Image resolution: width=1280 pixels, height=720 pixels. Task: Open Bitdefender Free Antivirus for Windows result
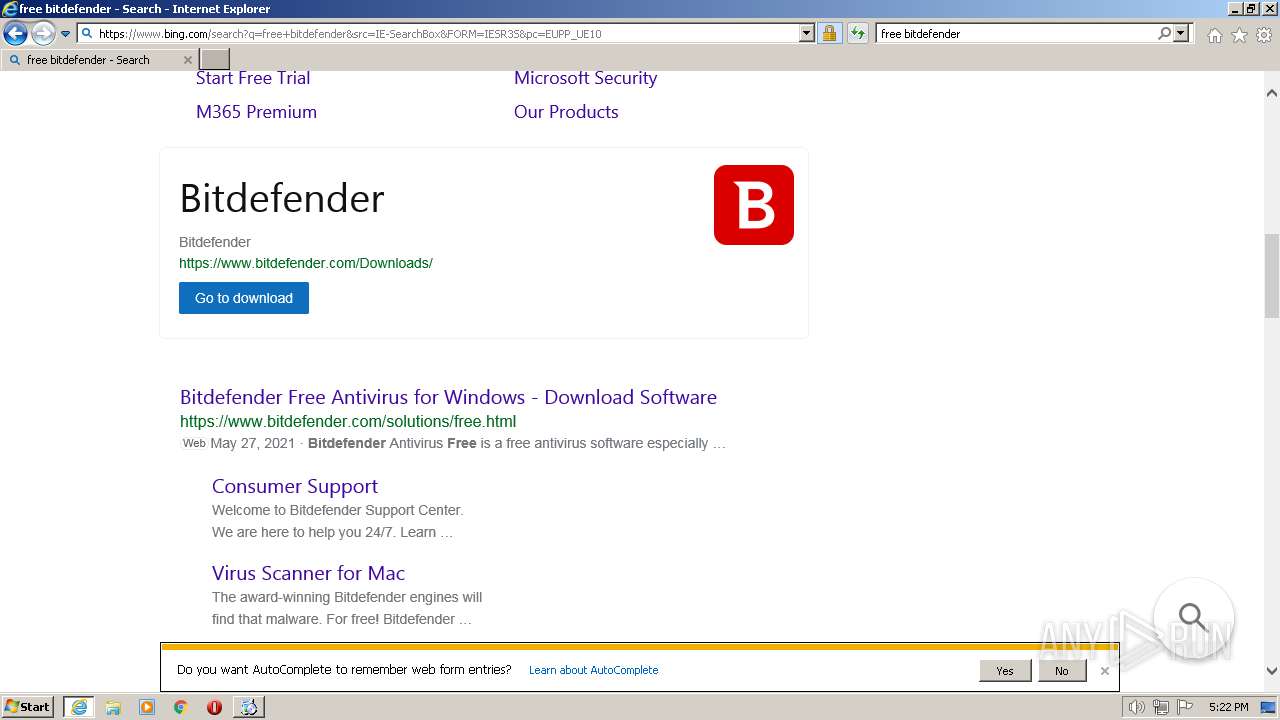coord(448,397)
